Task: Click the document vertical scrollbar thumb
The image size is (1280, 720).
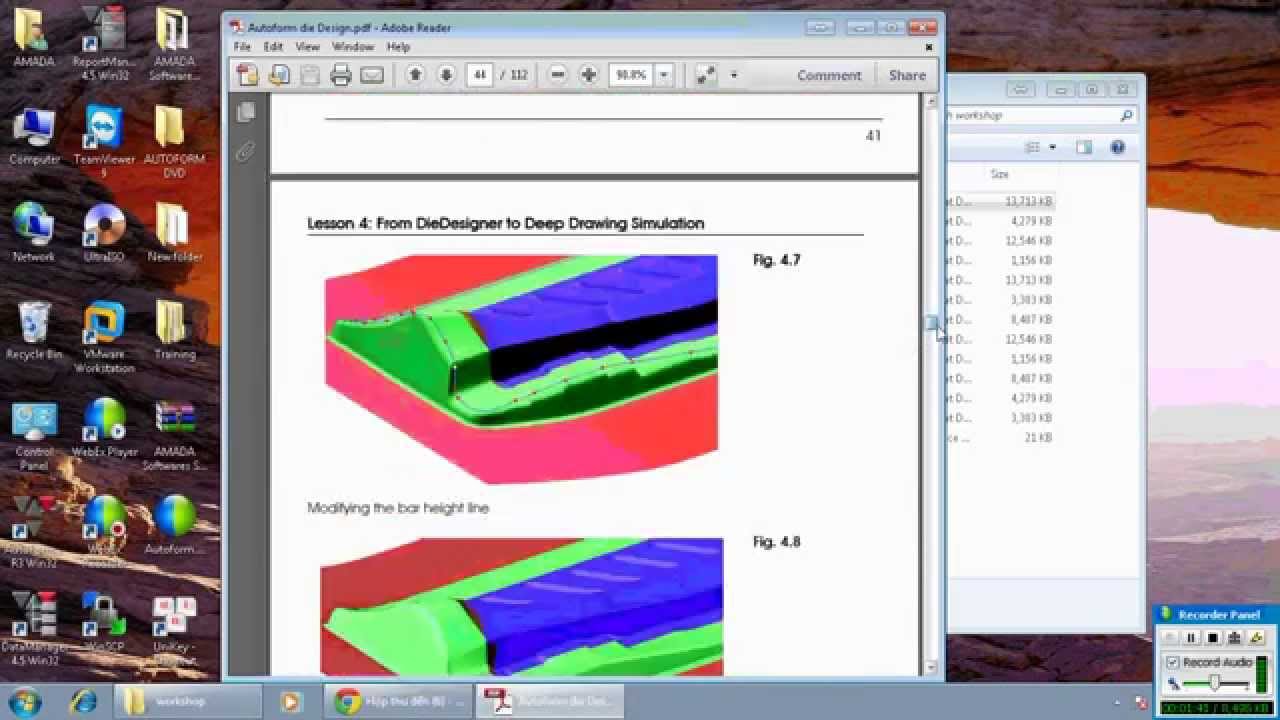Action: pos(931,322)
